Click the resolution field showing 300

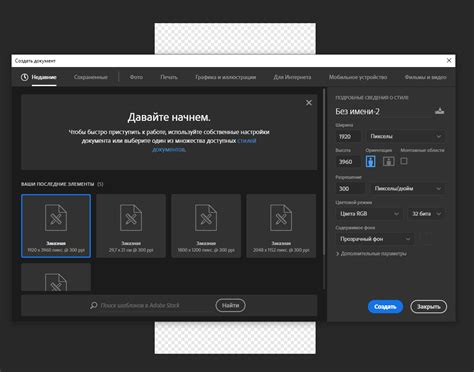[x=350, y=189]
